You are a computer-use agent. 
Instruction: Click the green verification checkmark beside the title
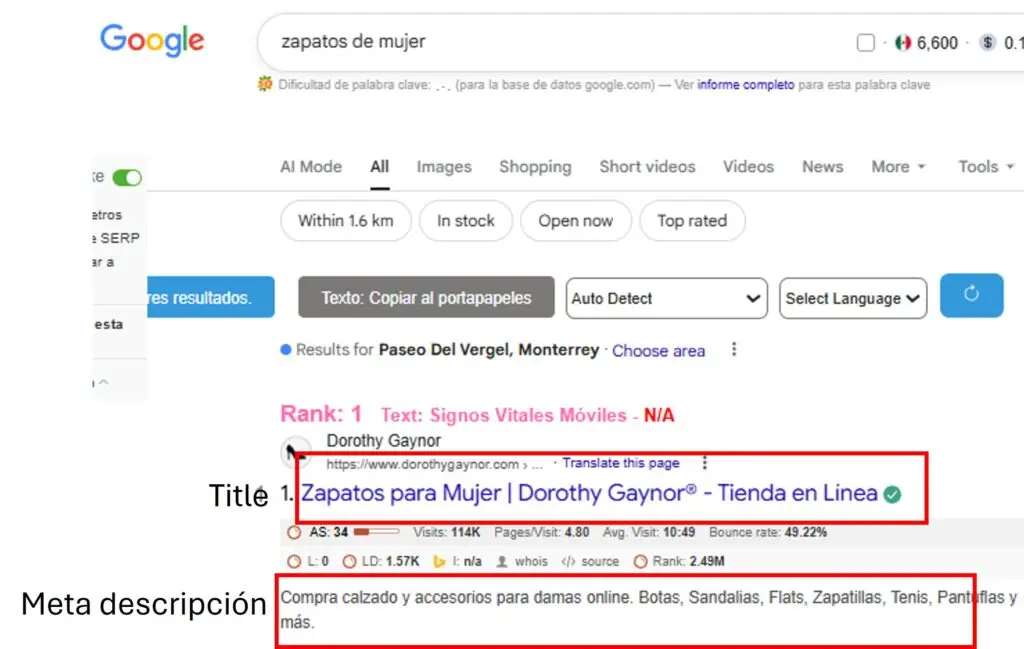[x=893, y=495]
